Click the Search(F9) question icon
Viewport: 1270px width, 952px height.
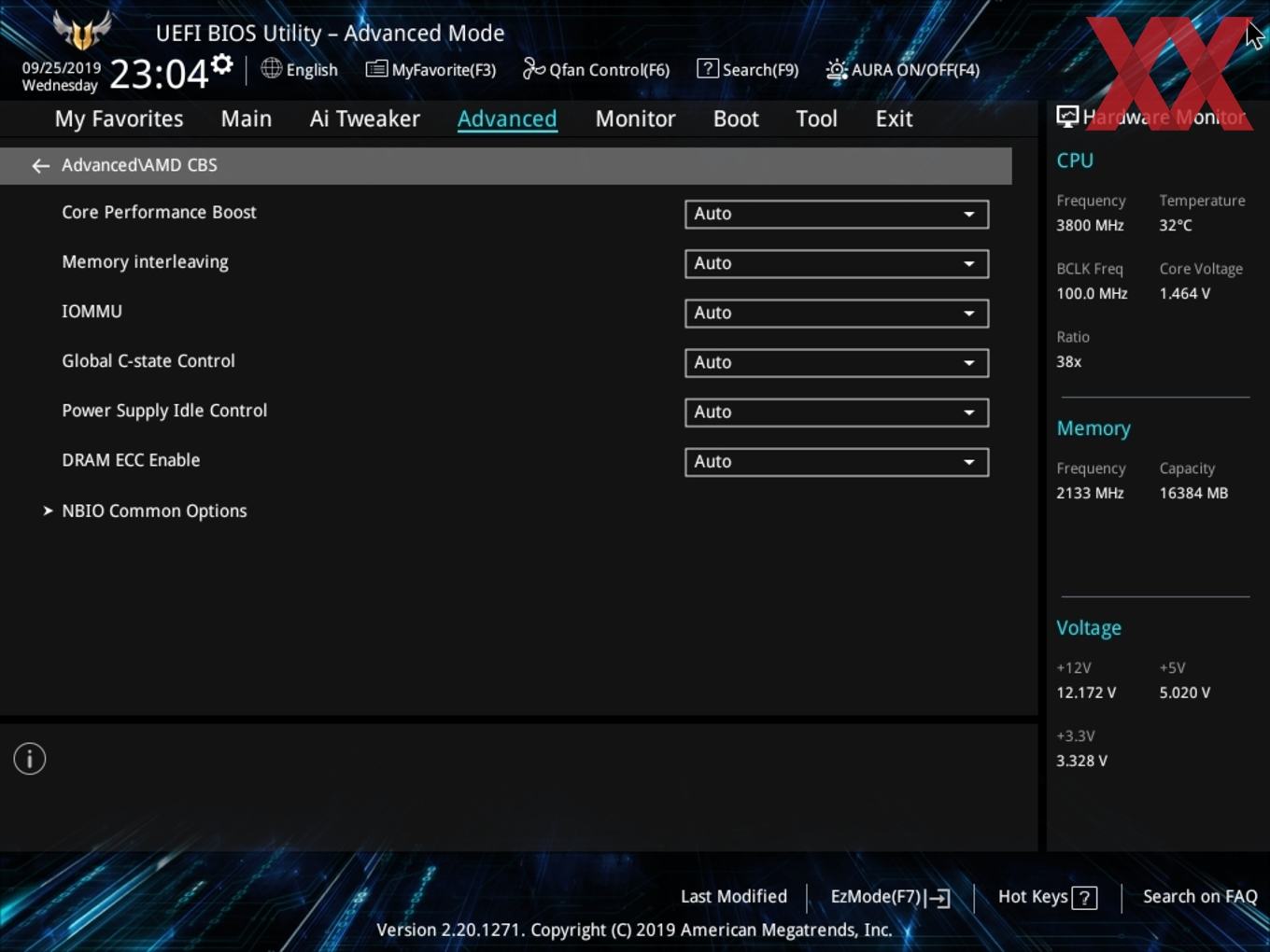click(x=708, y=68)
